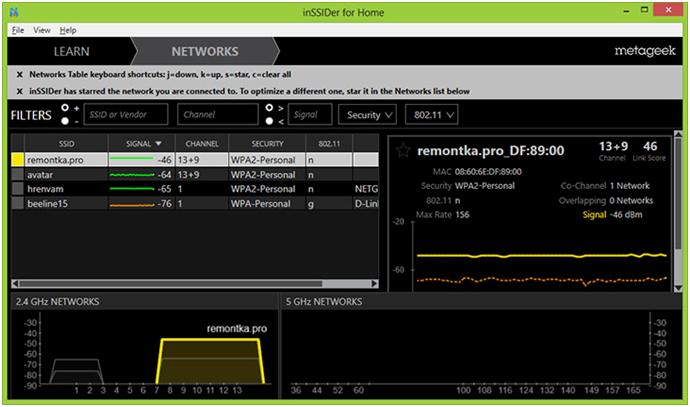The width and height of the screenshot is (690, 407).
Task: Open the Help menu
Action: (68, 30)
